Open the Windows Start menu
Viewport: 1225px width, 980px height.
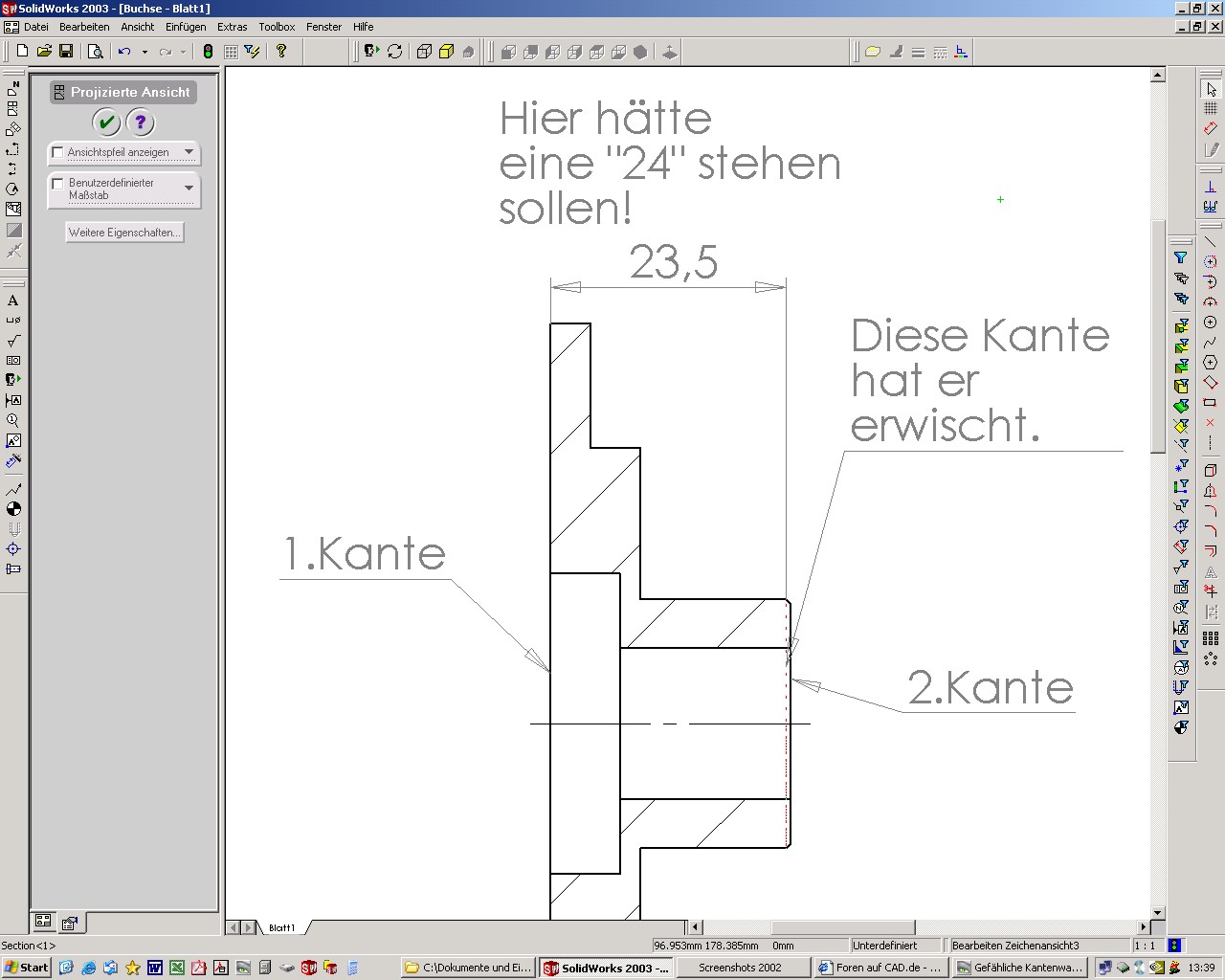27,968
